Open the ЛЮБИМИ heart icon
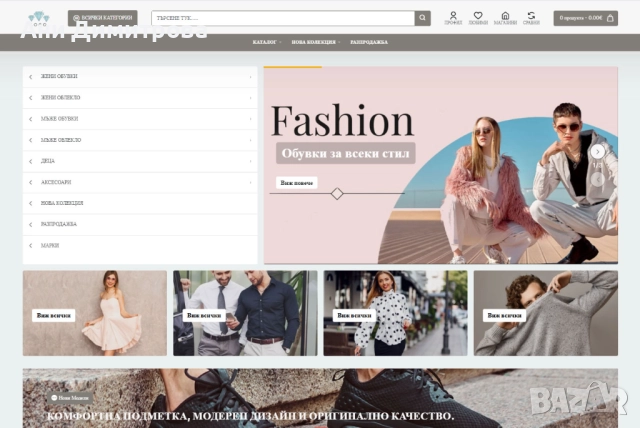This screenshot has width=640, height=428. click(x=478, y=18)
